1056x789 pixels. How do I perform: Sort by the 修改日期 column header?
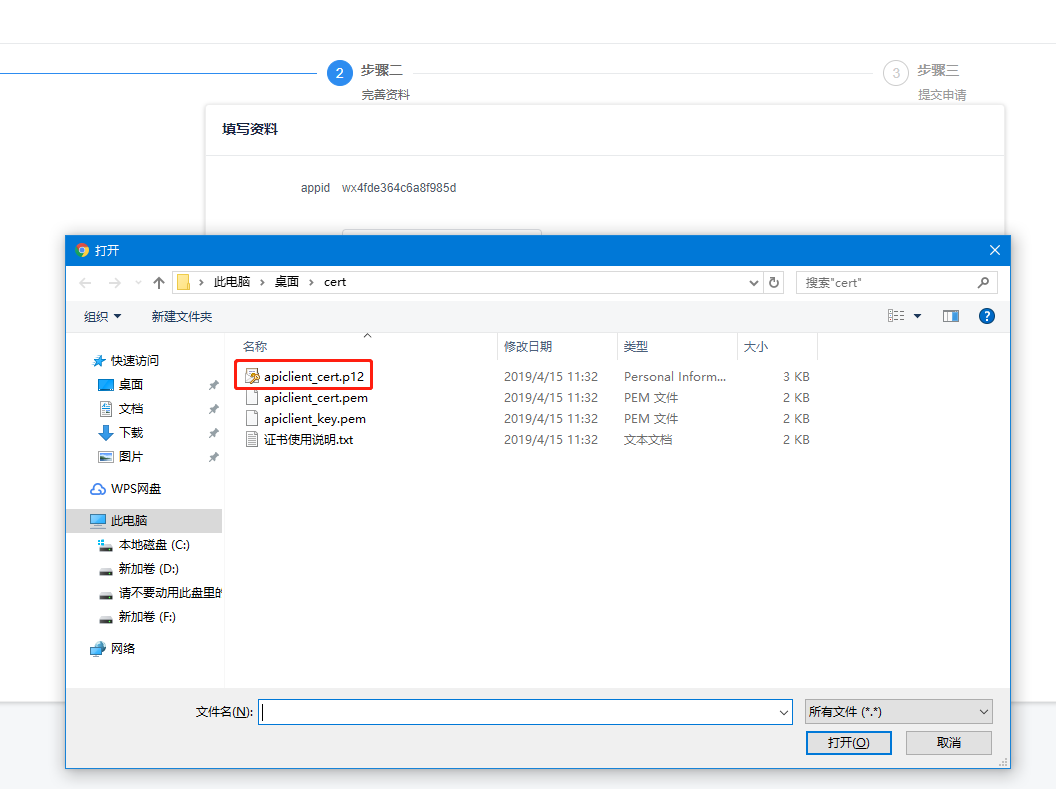527,347
